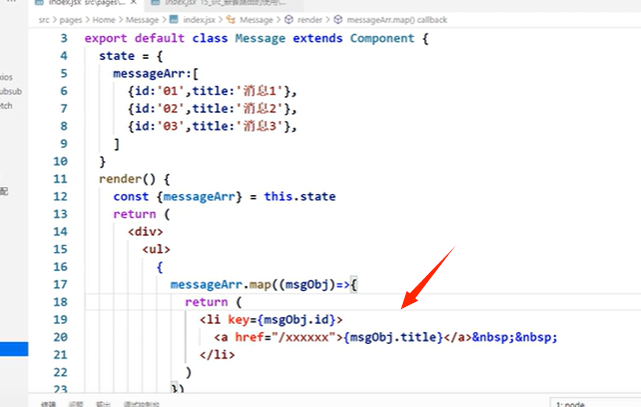This screenshot has width=641, height=407.
Task: Click line number 3 in the gutter
Action: click(x=64, y=38)
